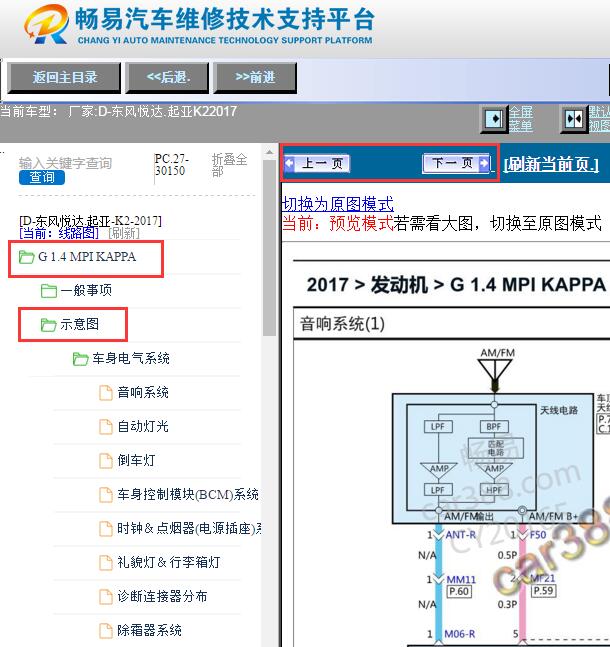Click the 车身控制模块(BCM)系统 document icon
This screenshot has width=610, height=647.
[106, 494]
